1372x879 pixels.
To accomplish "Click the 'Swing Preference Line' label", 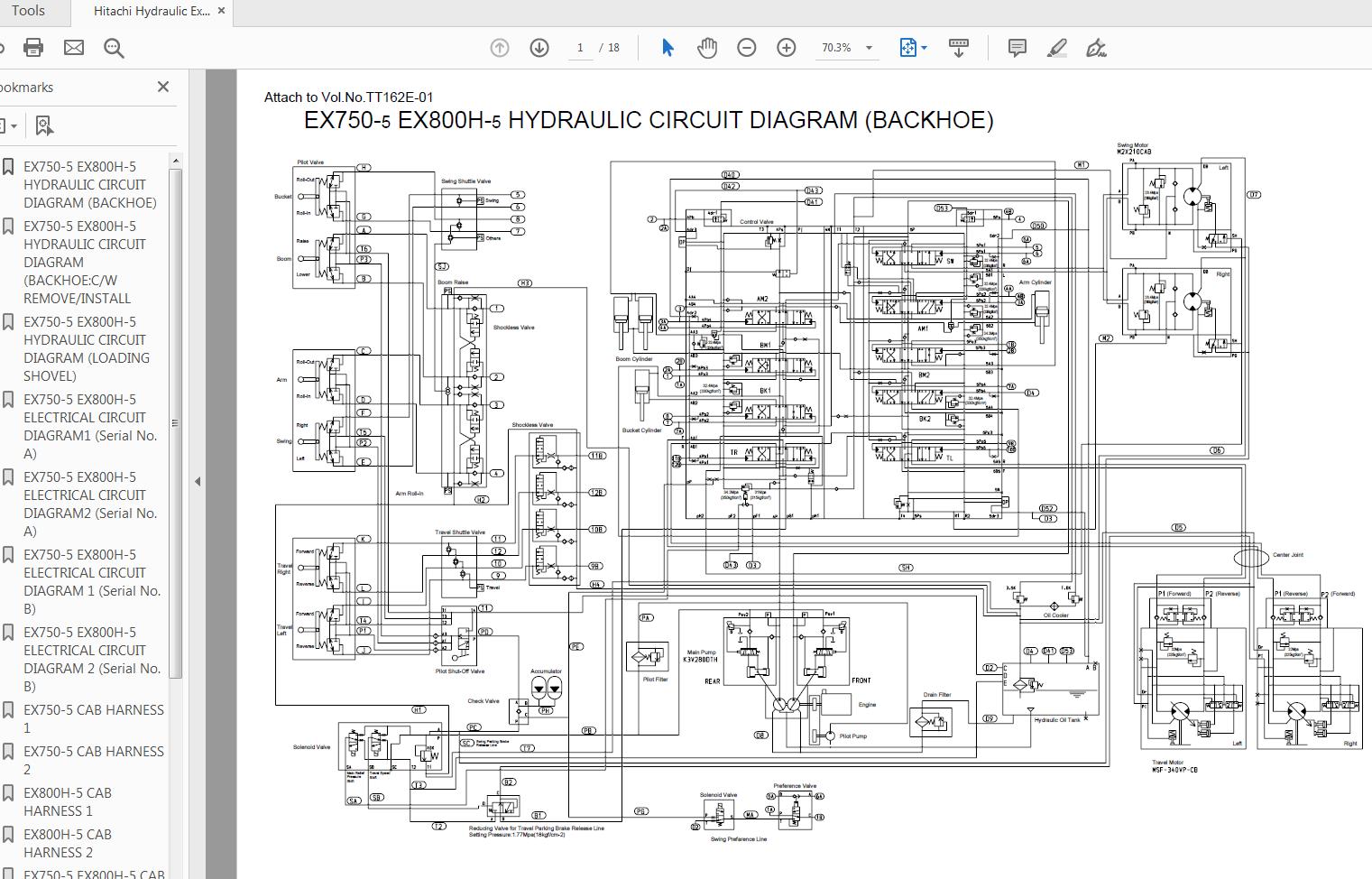I will pos(739,839).
